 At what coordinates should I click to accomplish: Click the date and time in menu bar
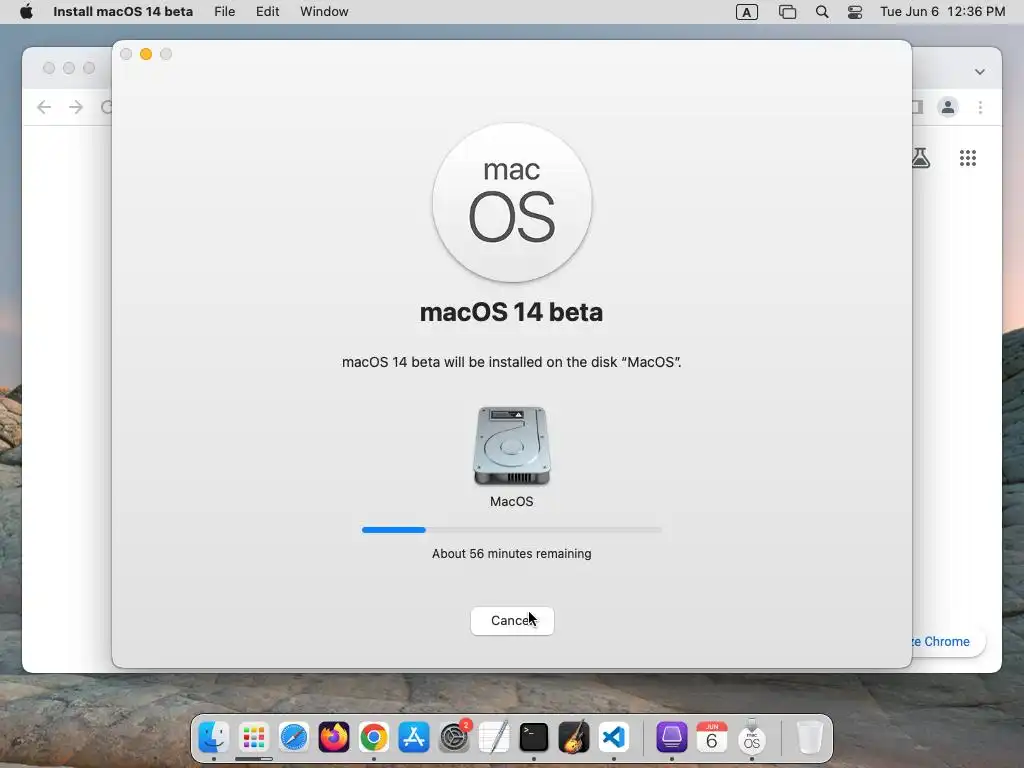pos(942,12)
